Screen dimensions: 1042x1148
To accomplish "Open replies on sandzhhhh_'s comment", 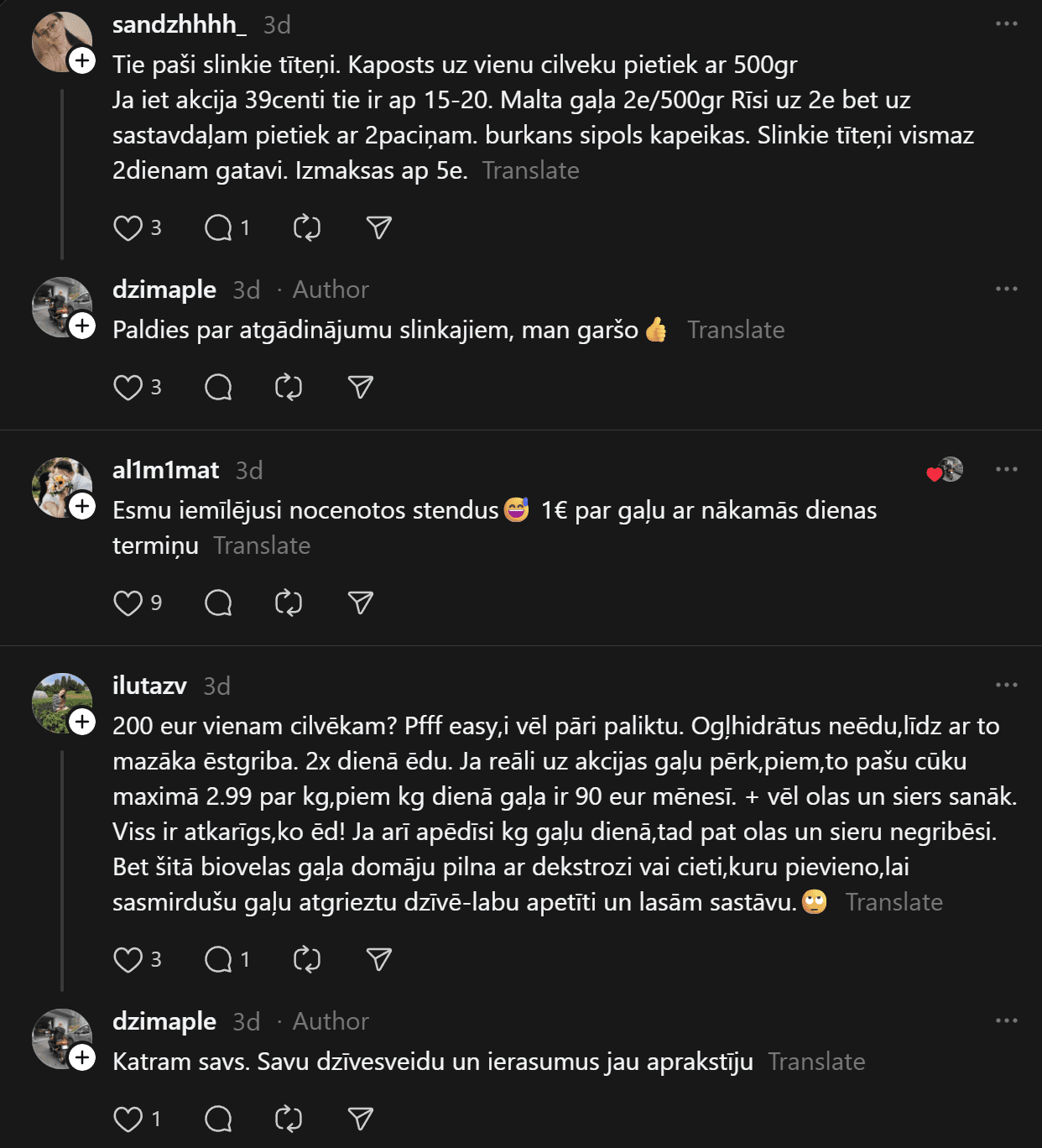I will 219,228.
